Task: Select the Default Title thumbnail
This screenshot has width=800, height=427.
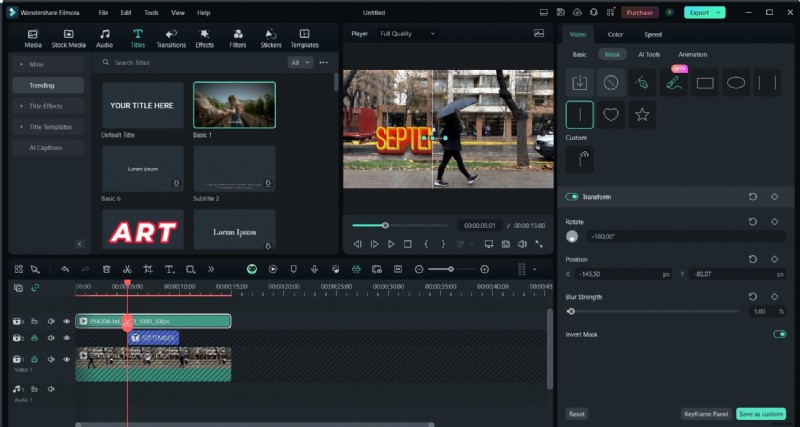Action: tap(142, 105)
